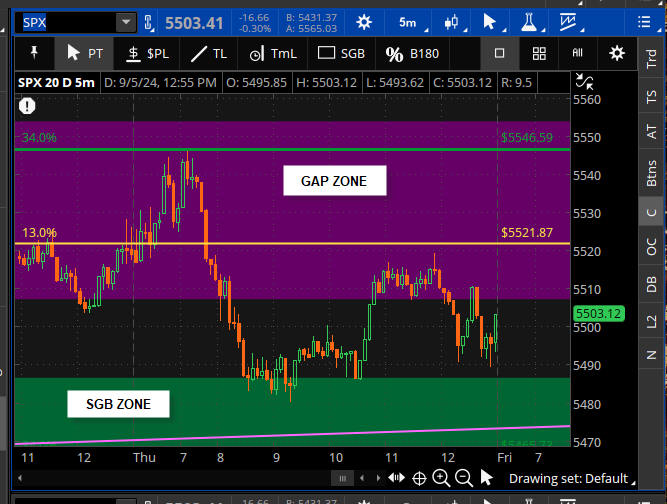Screen dimensions: 667x504
Task: Click the bid price B: 5431.37
Action: 311,17
